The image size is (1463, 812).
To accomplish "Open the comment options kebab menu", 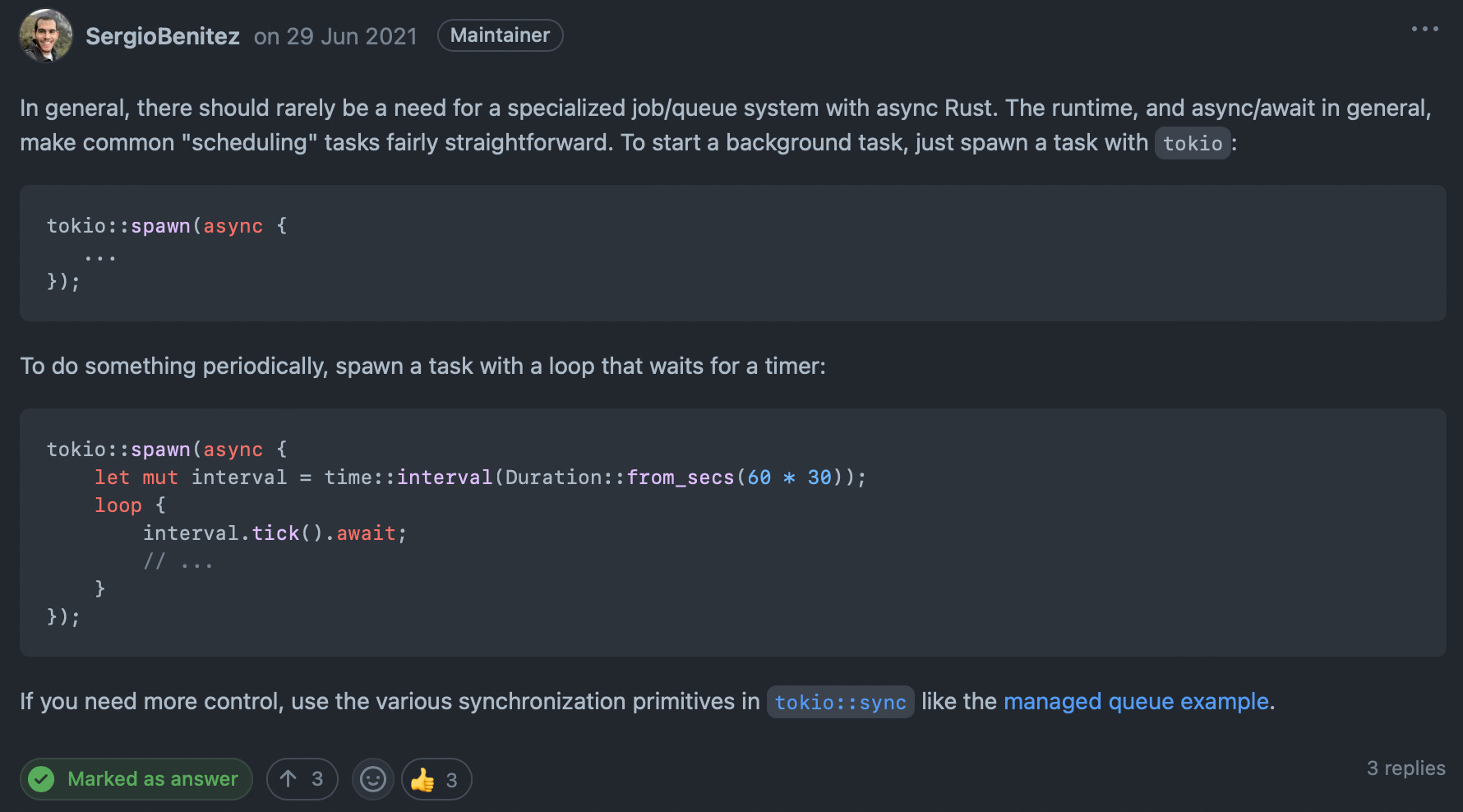I will (1424, 29).
